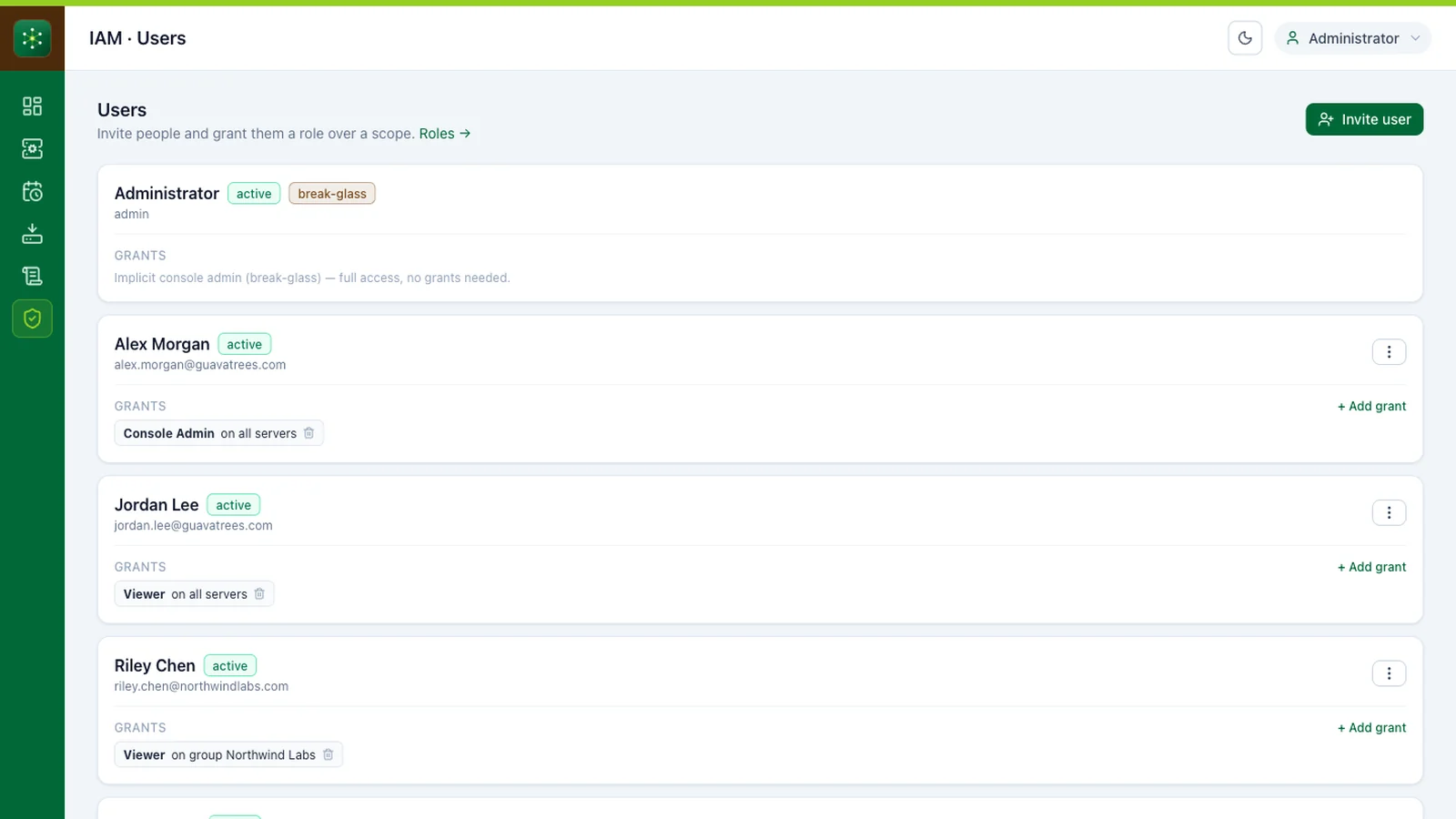
Task: Toggle dark mode with the moon icon
Action: point(1245,38)
